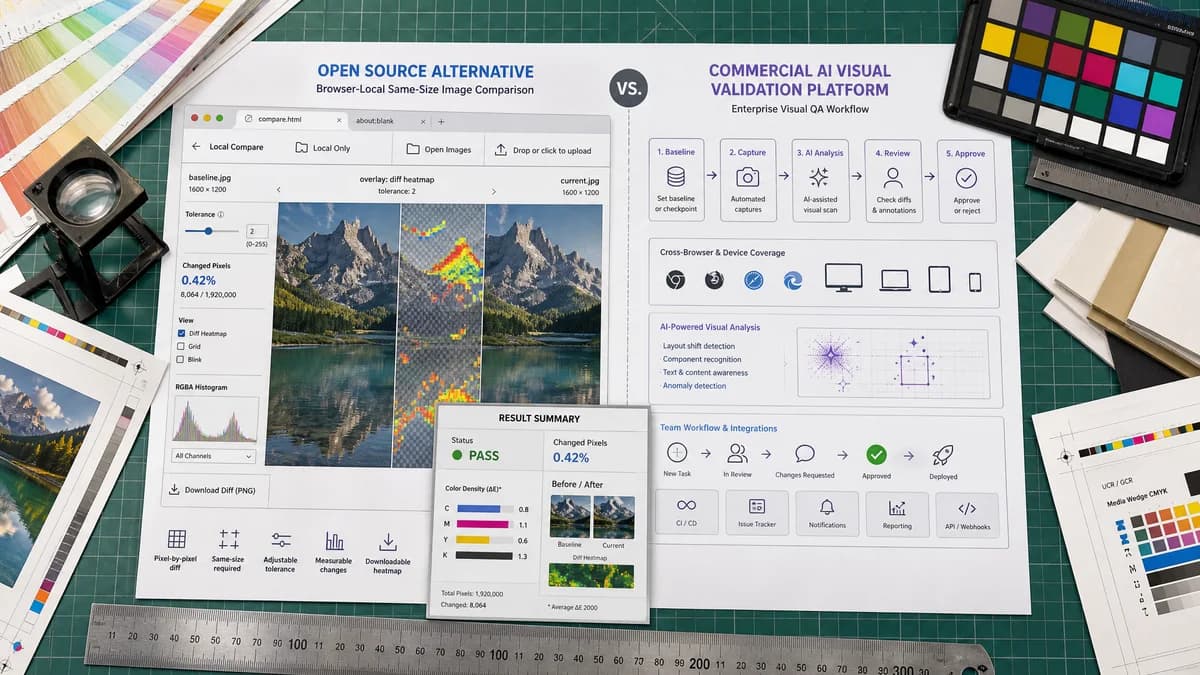The width and height of the screenshot is (1200, 675).
Task: Click the Downloadable heatmap download icon
Action: (387, 541)
